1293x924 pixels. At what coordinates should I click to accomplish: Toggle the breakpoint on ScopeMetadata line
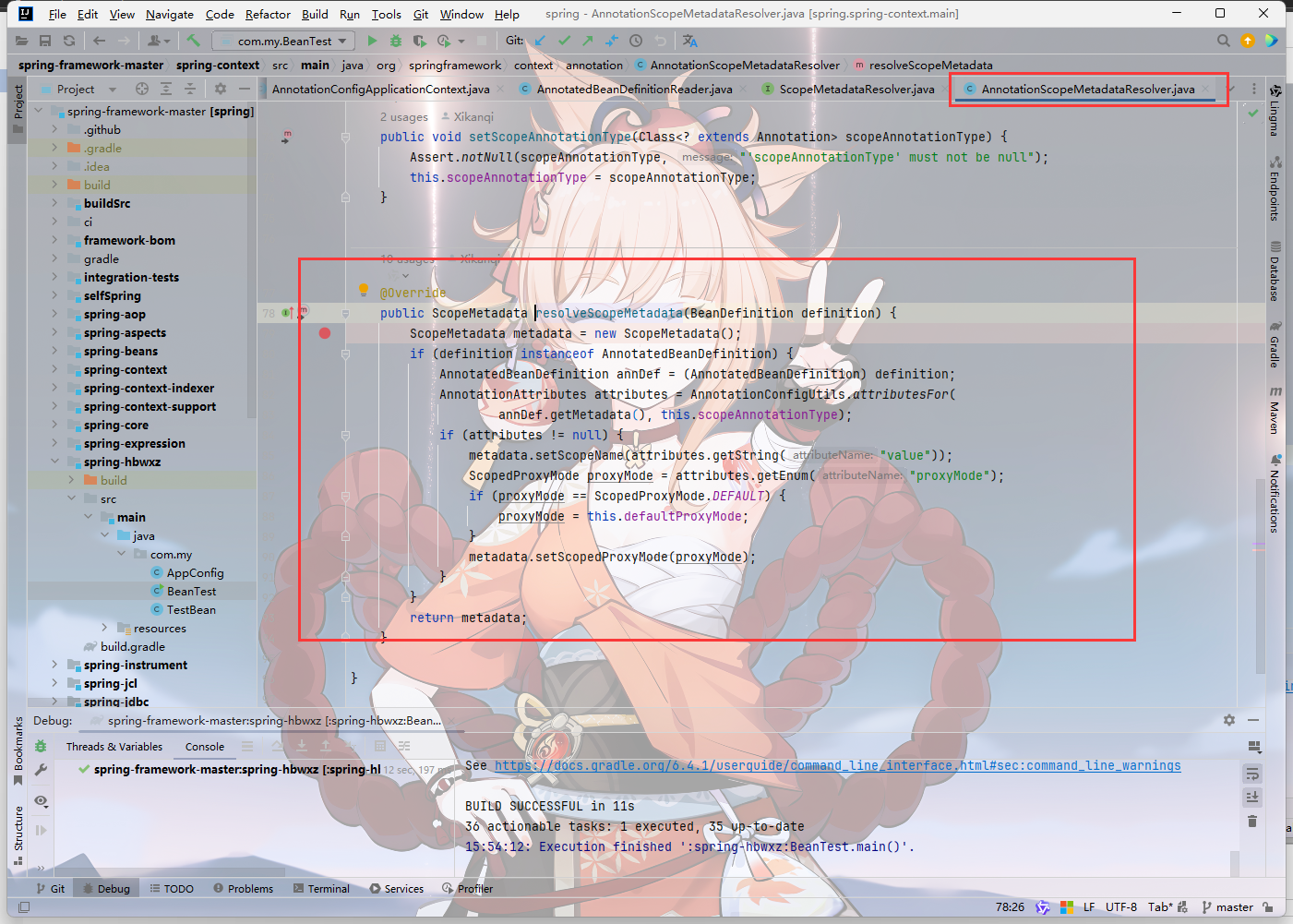tap(325, 333)
